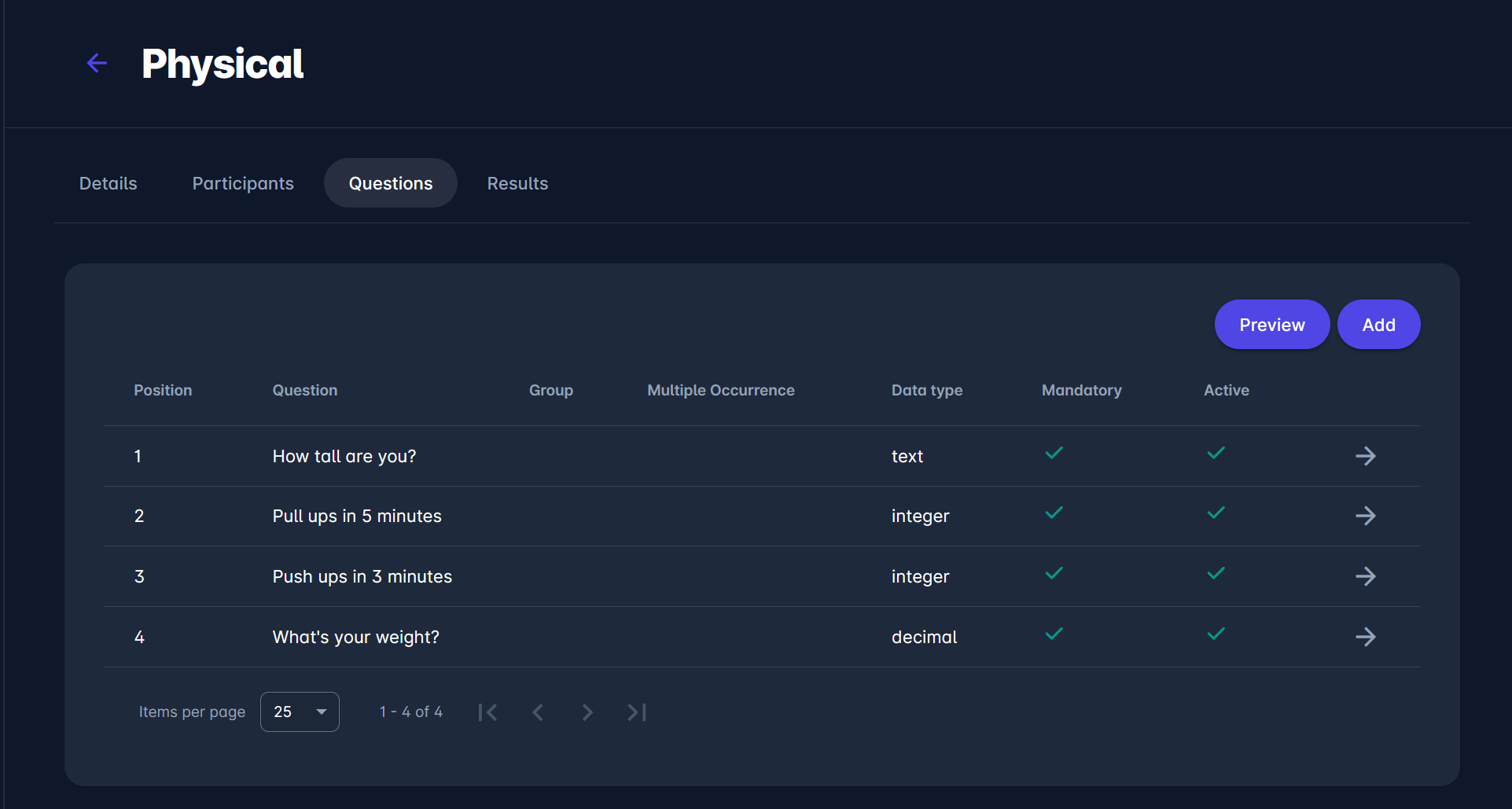Open arrow for 'Push ups in 3 minutes'
This screenshot has width=1512, height=809.
(1365, 576)
